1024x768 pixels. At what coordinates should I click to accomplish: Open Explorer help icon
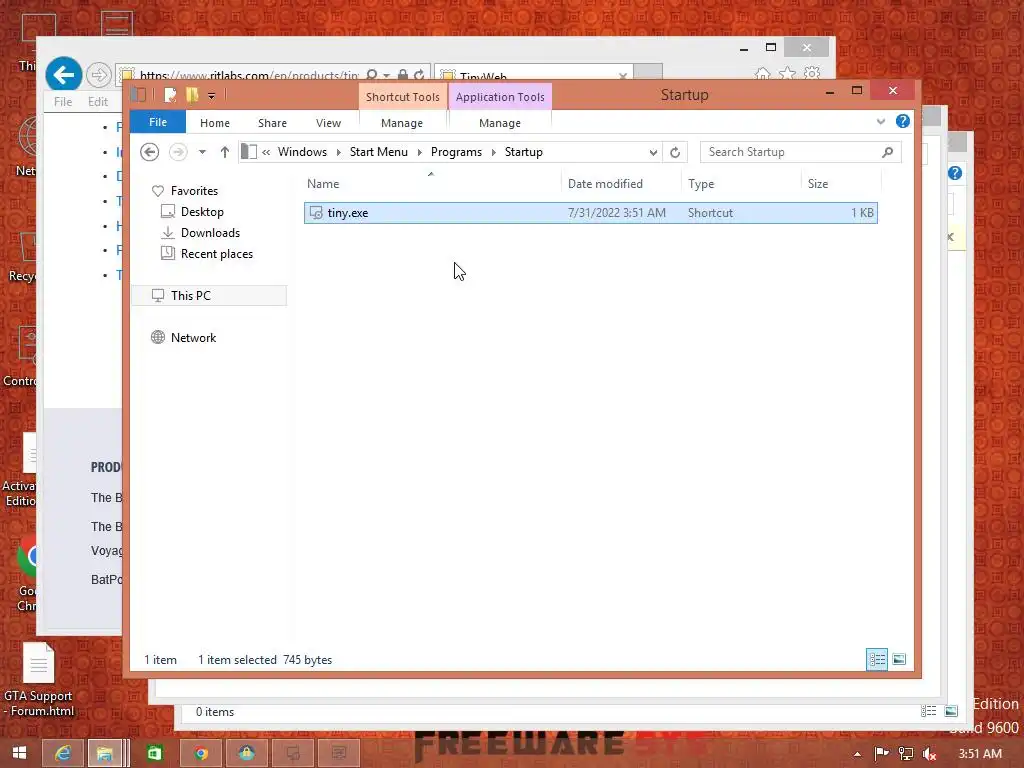[903, 121]
